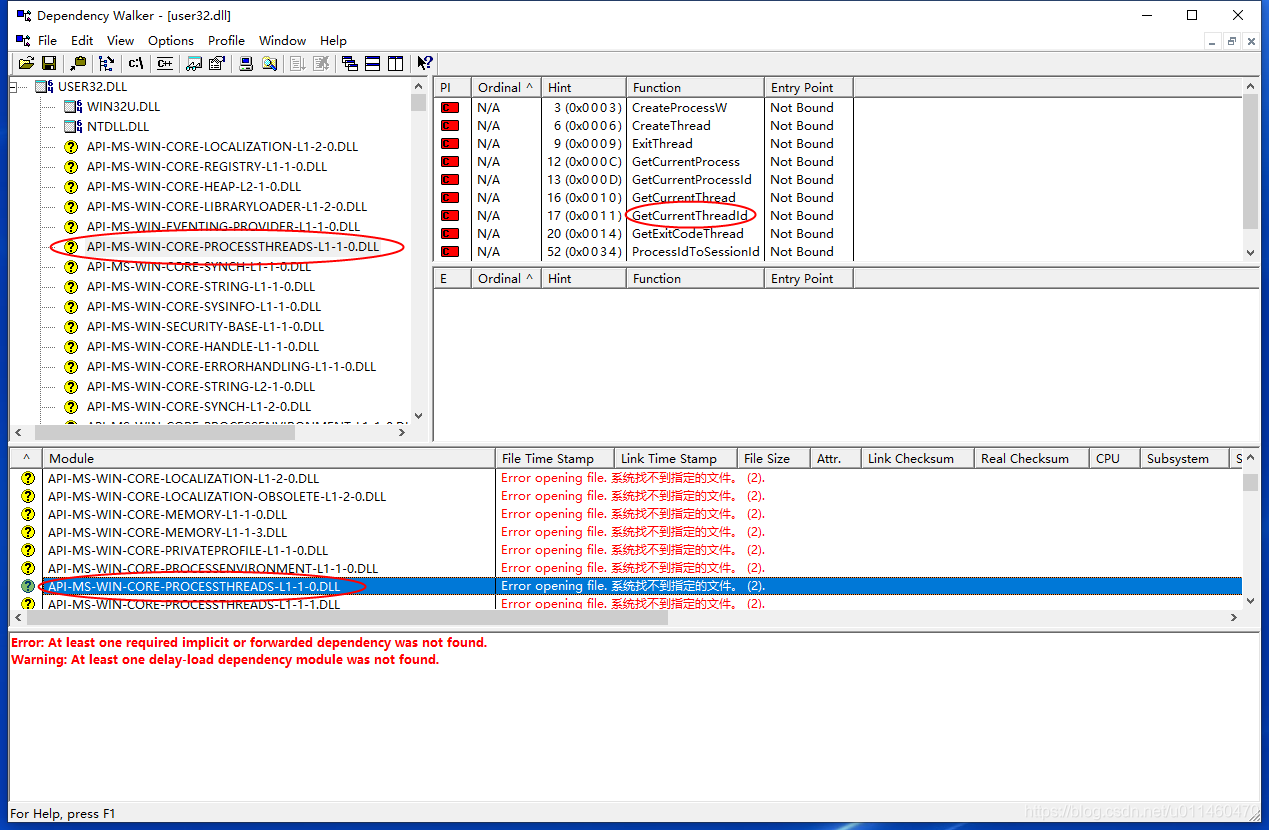Select API-MS-WIN-CORE-STRING-L2-1-0.DLL tree row
Viewport: 1269px width, 830px height.
click(x=200, y=387)
